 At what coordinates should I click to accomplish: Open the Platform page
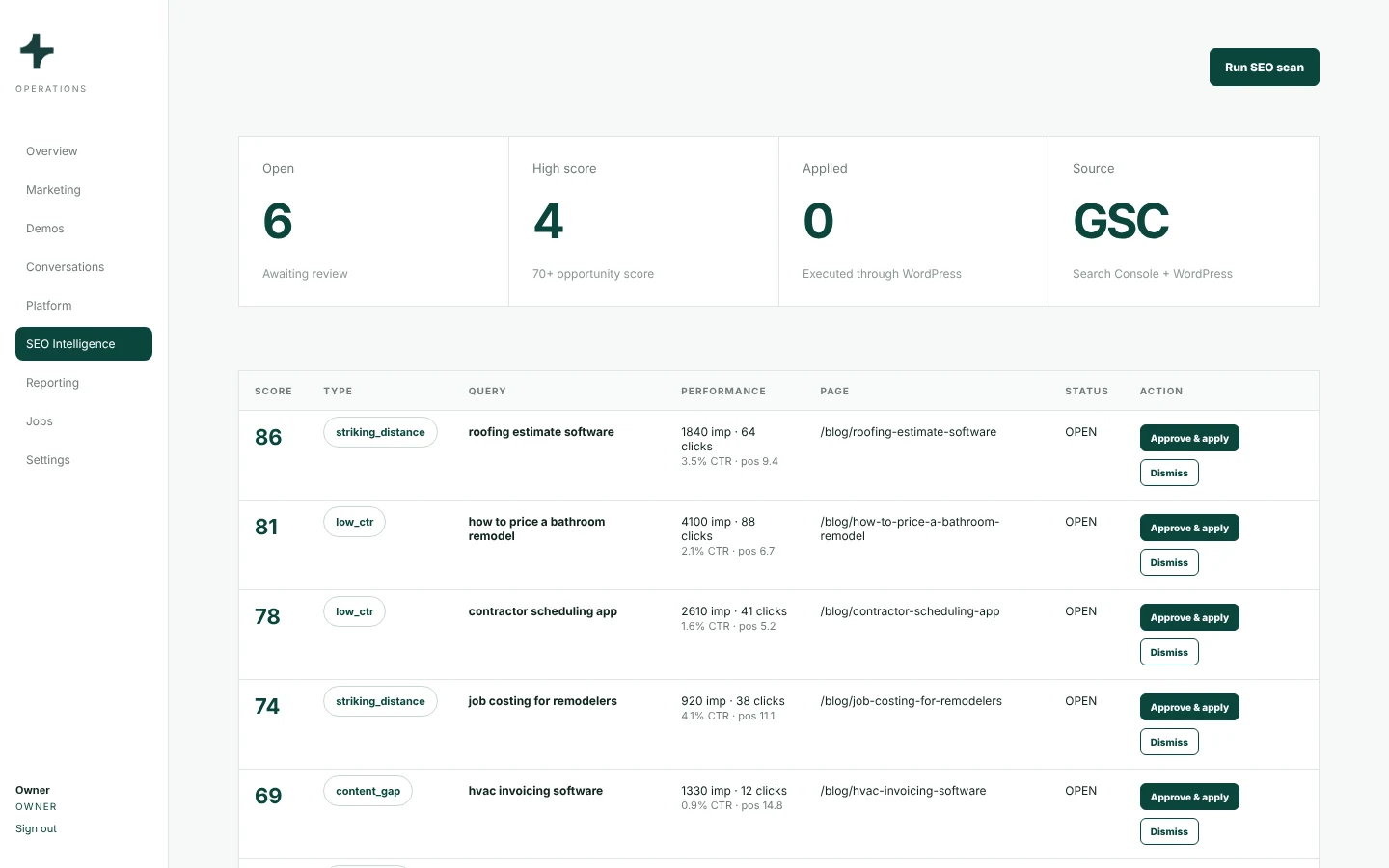(x=84, y=306)
